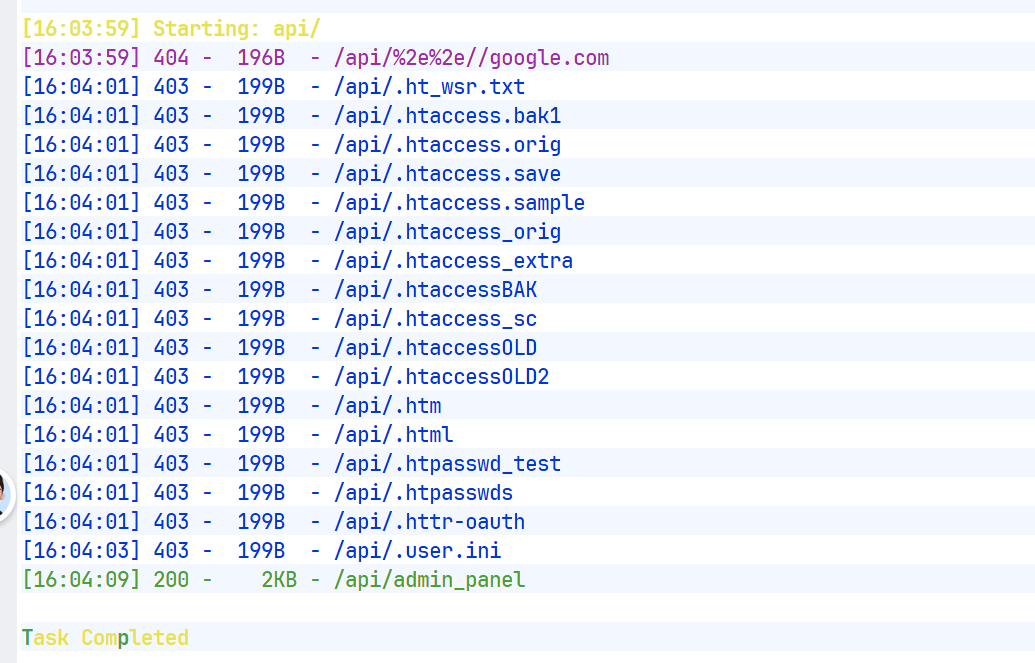Click the [16:04:09] timestamp on the 200 line
This screenshot has height=663, width=1035.
[x=81, y=580]
